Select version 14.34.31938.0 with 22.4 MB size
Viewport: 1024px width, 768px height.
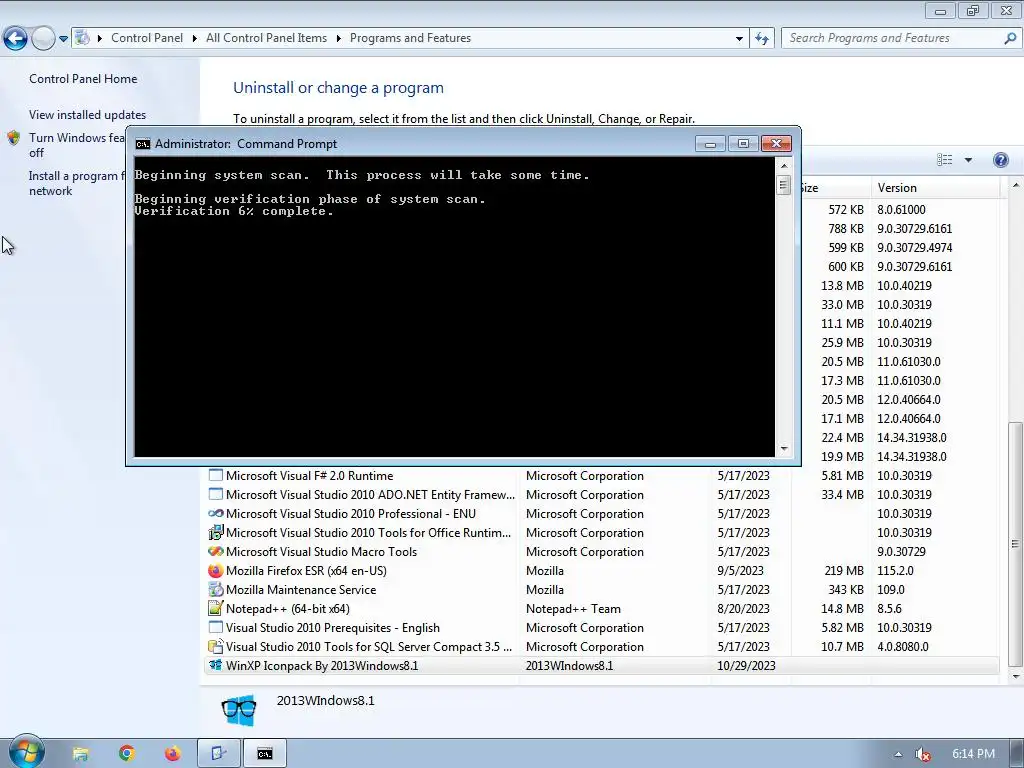(912, 438)
